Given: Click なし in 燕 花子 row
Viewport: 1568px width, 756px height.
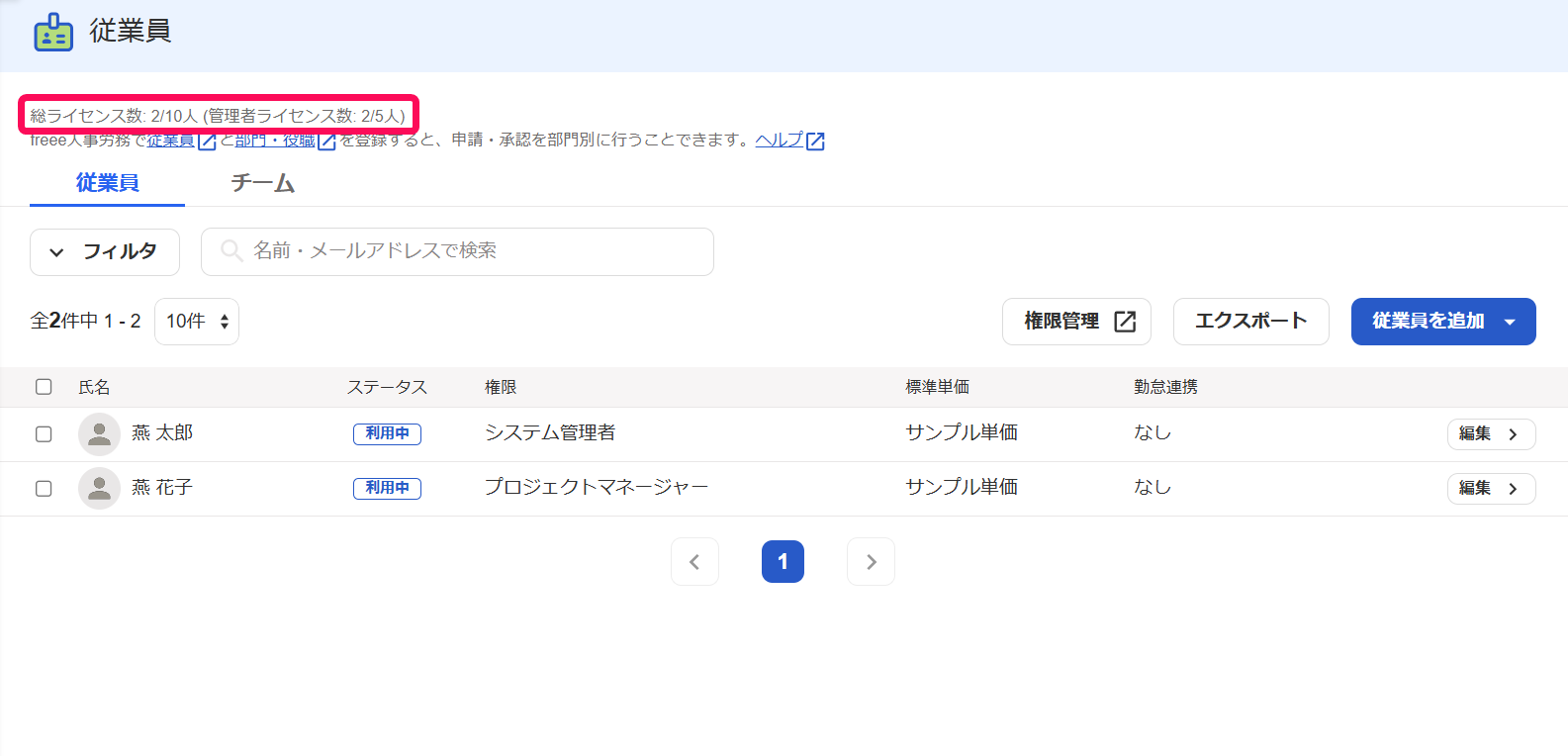Looking at the screenshot, I should 1153,488.
